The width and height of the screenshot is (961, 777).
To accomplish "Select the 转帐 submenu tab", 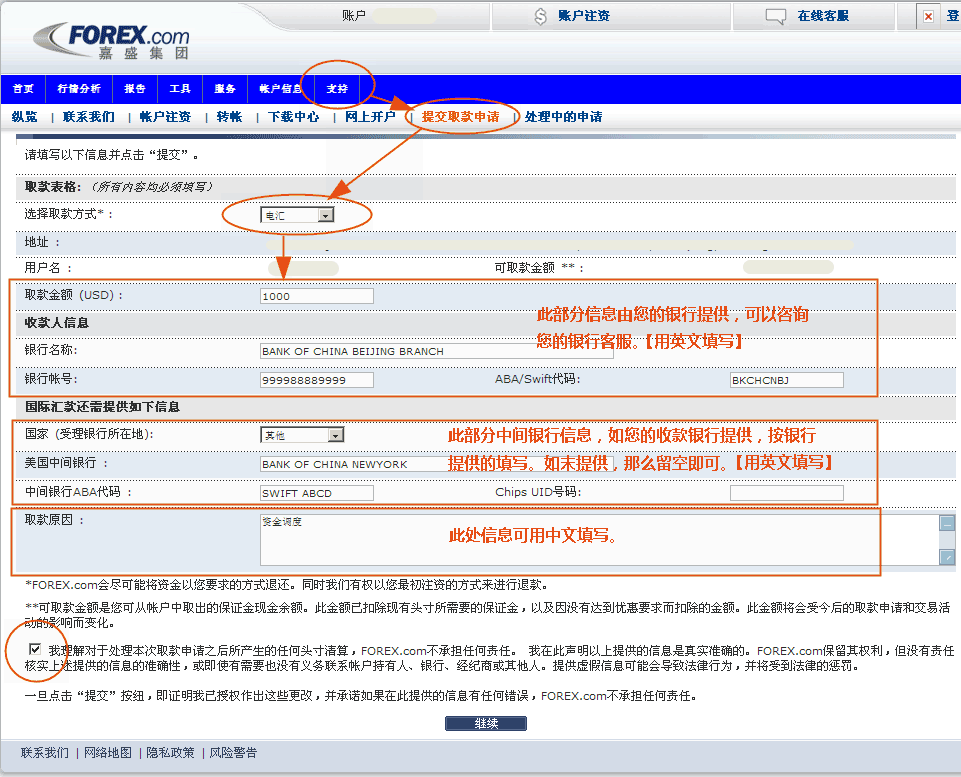I will 229,116.
